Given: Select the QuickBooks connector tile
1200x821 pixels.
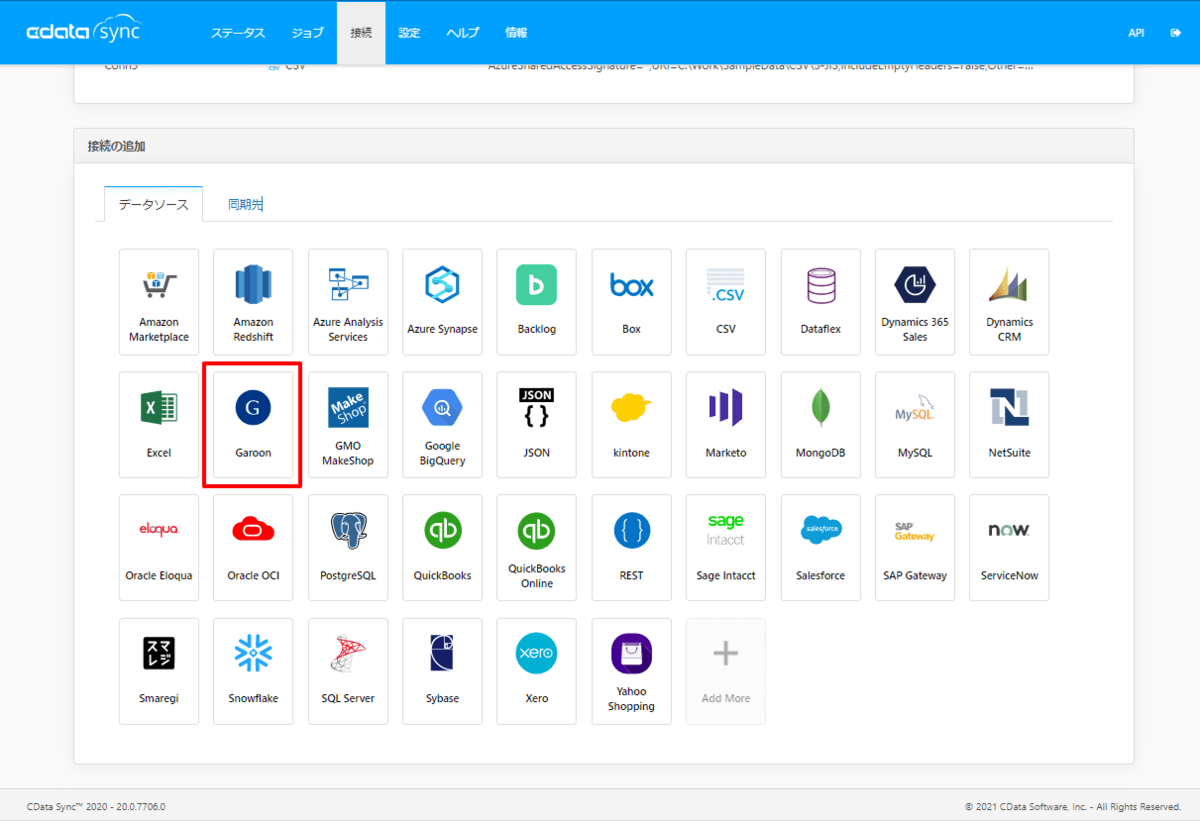Looking at the screenshot, I should [442, 548].
